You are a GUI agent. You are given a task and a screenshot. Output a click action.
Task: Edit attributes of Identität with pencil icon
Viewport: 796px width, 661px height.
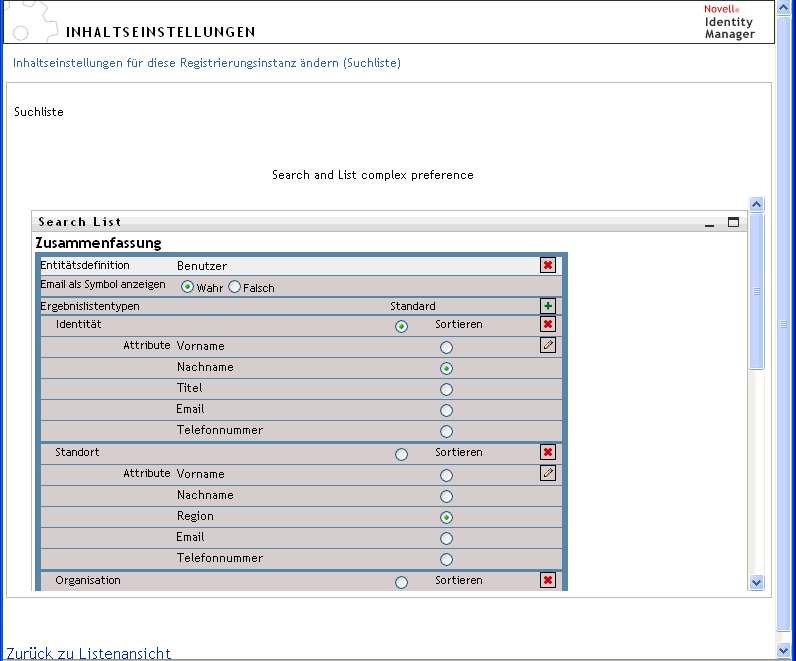click(x=548, y=345)
